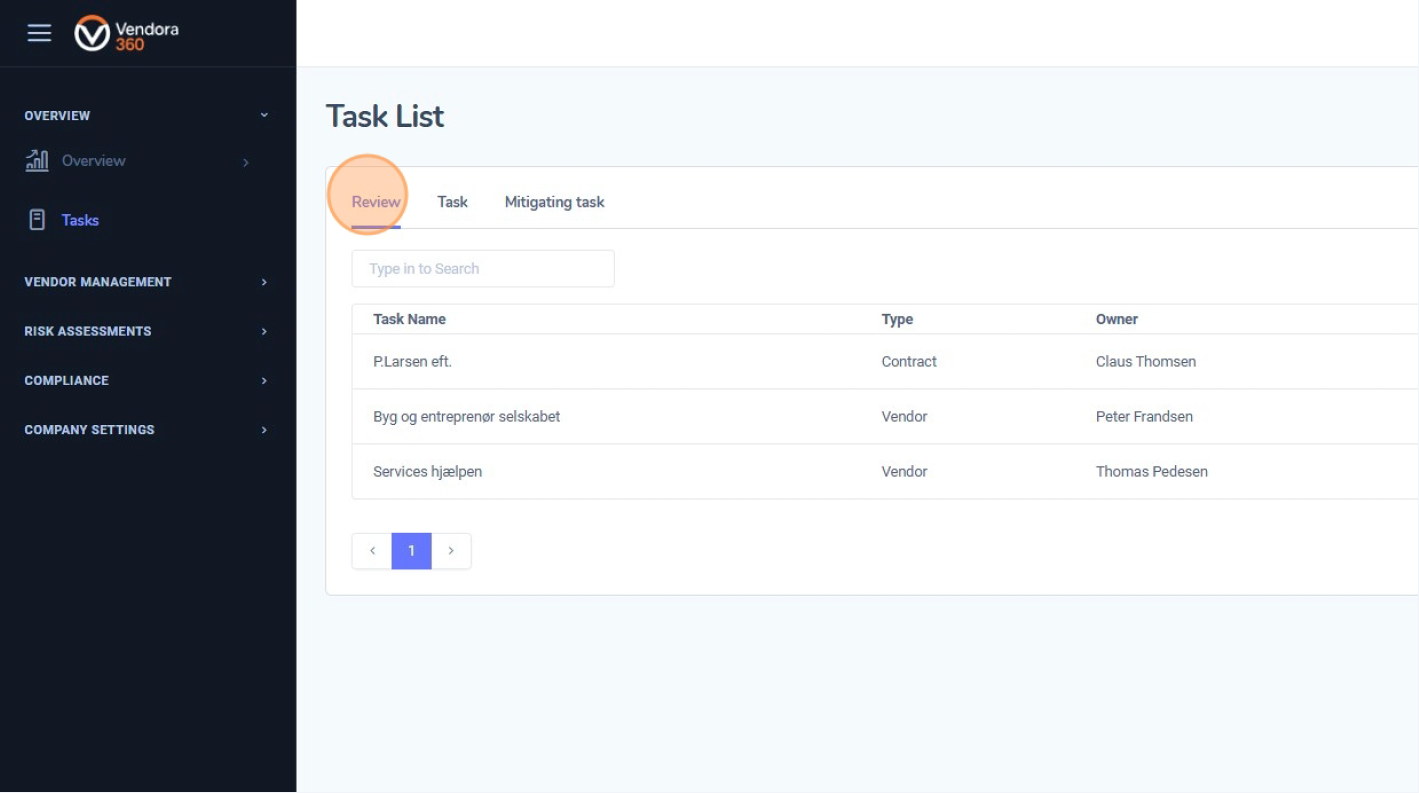This screenshot has height=793, width=1419.
Task: Click the previous page arrow in pagination
Action: 372,550
